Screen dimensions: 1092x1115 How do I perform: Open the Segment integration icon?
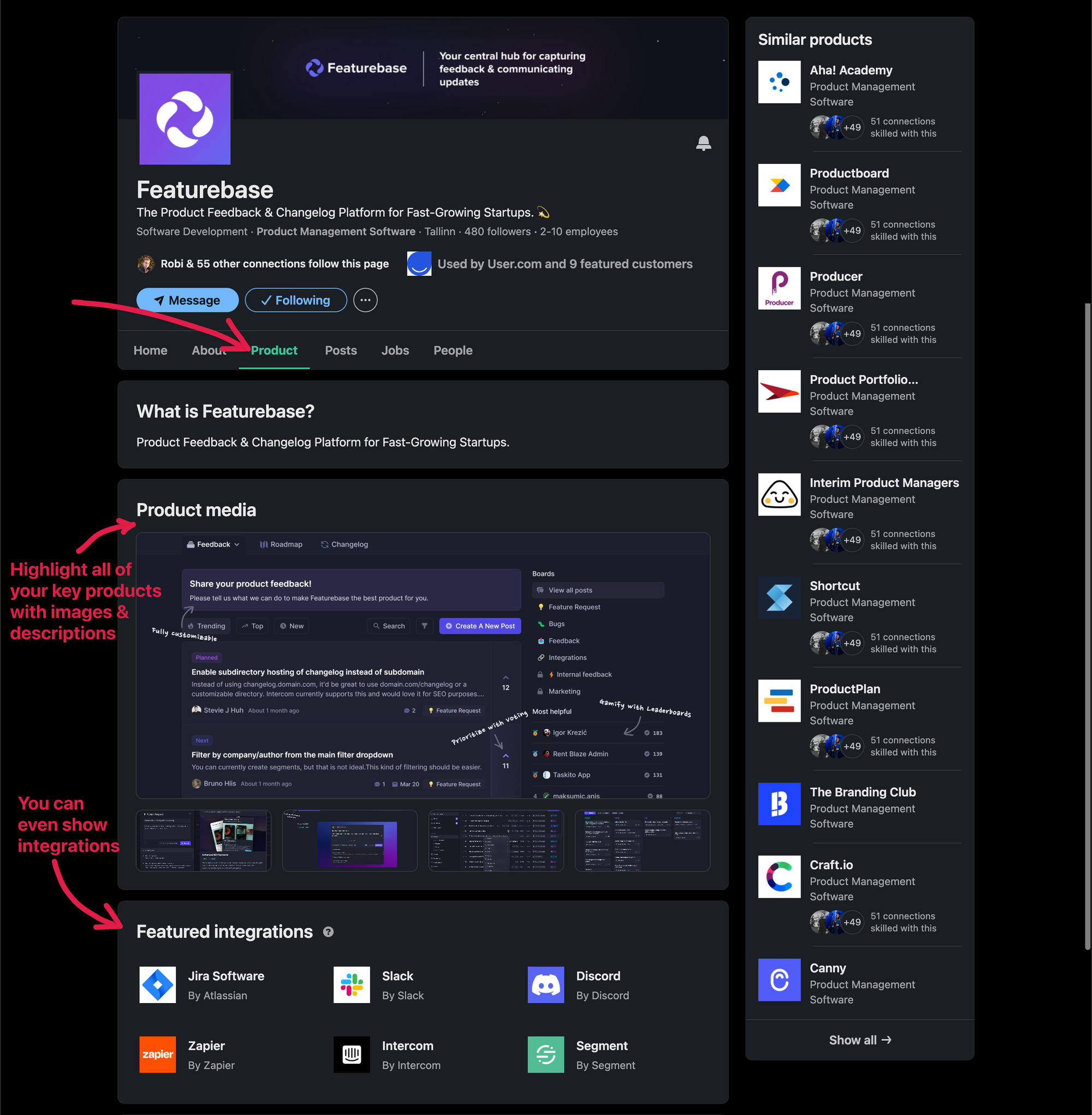(x=545, y=1055)
